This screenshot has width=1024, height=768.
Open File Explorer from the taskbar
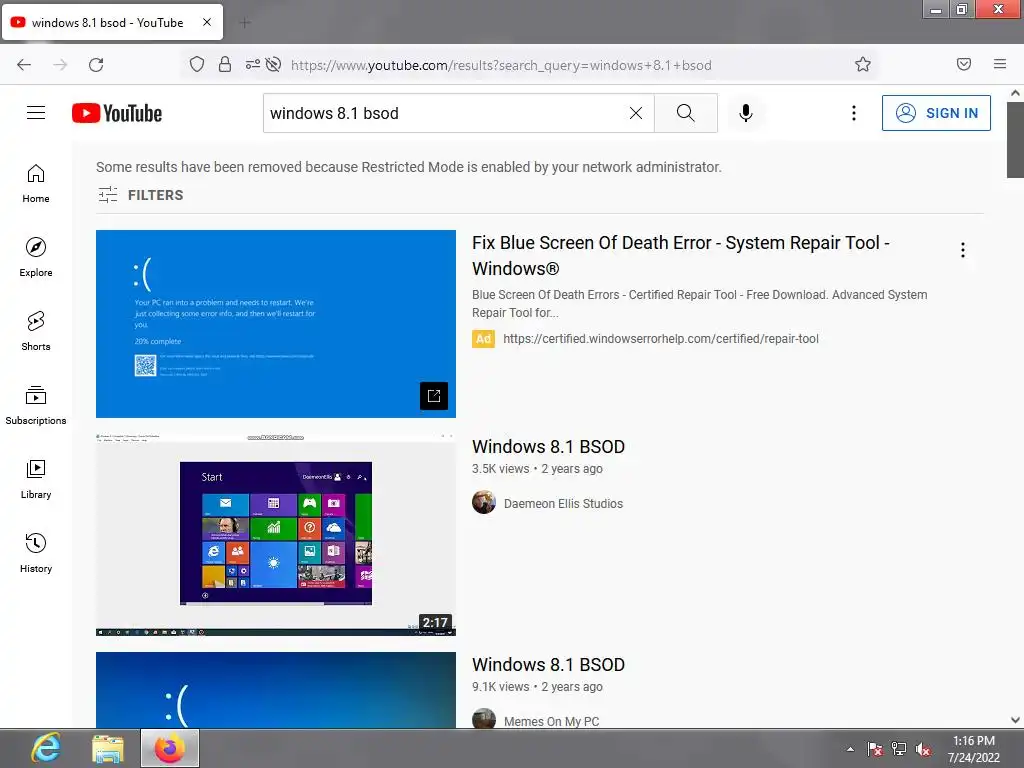click(108, 748)
